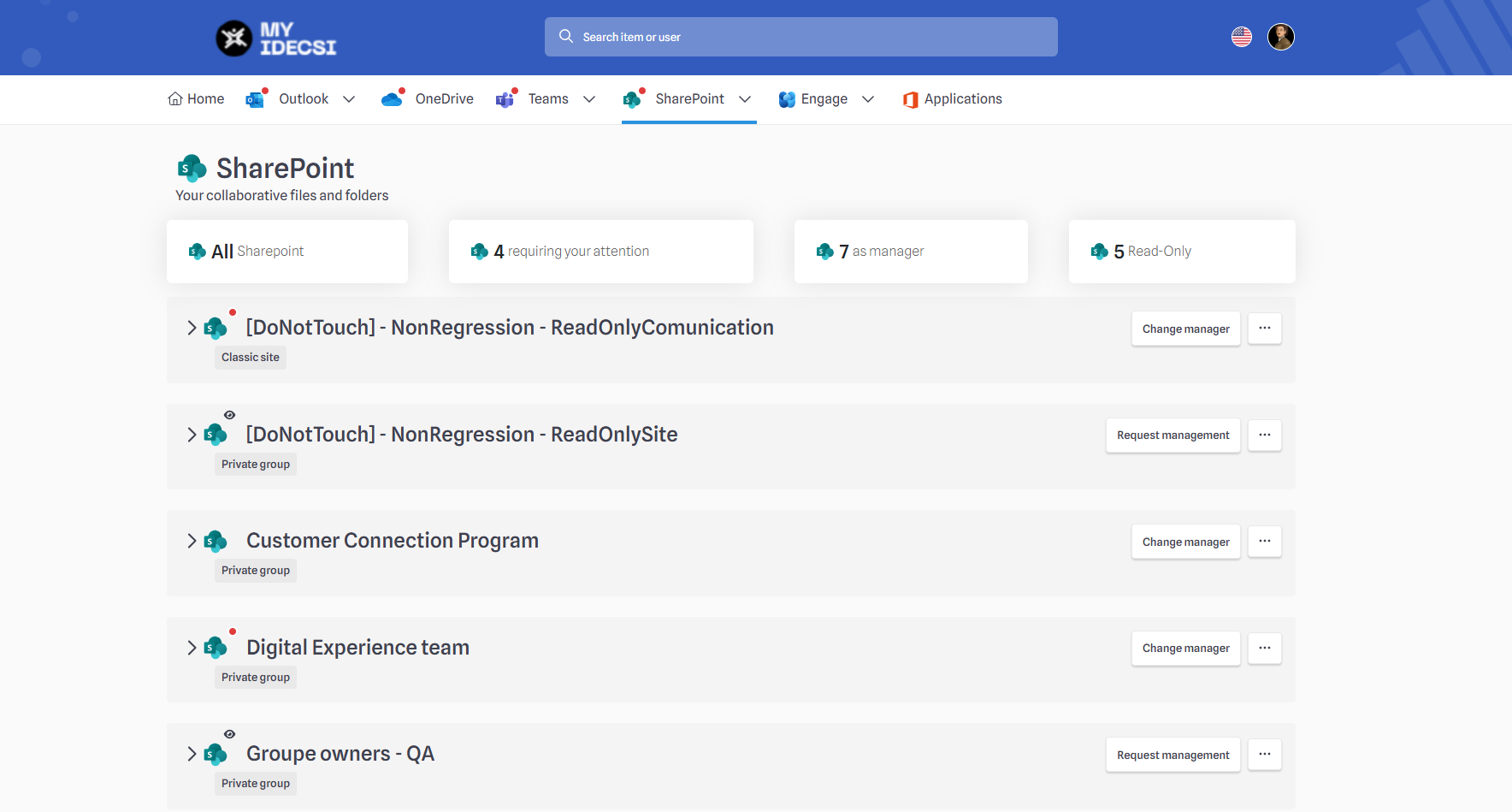The width and height of the screenshot is (1512, 812).
Task: Click the Applications Office icon
Action: click(910, 100)
